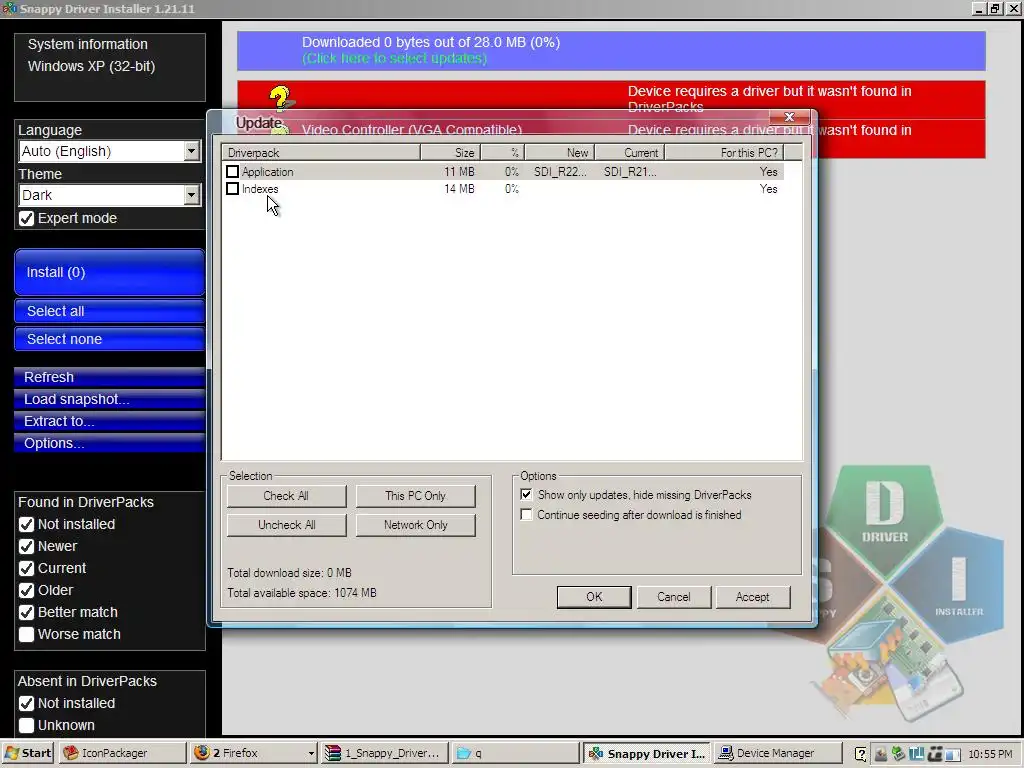The width and height of the screenshot is (1024, 768).
Task: Click the System information panel
Action: [110, 67]
